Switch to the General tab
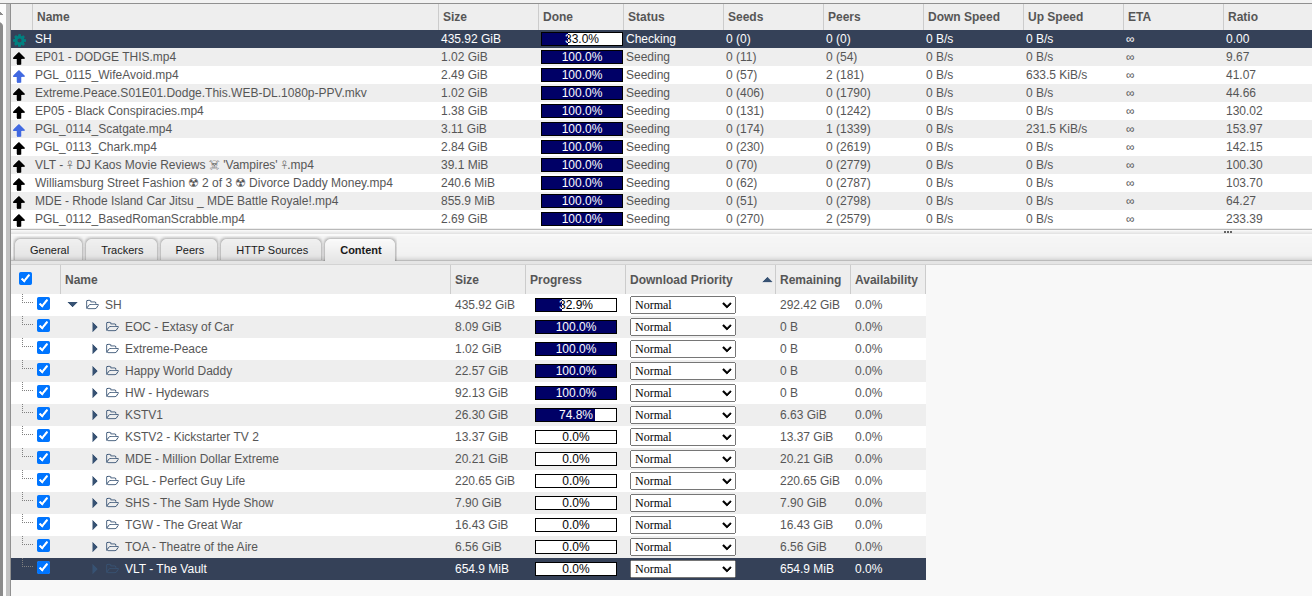The width and height of the screenshot is (1312, 596). click(x=50, y=250)
